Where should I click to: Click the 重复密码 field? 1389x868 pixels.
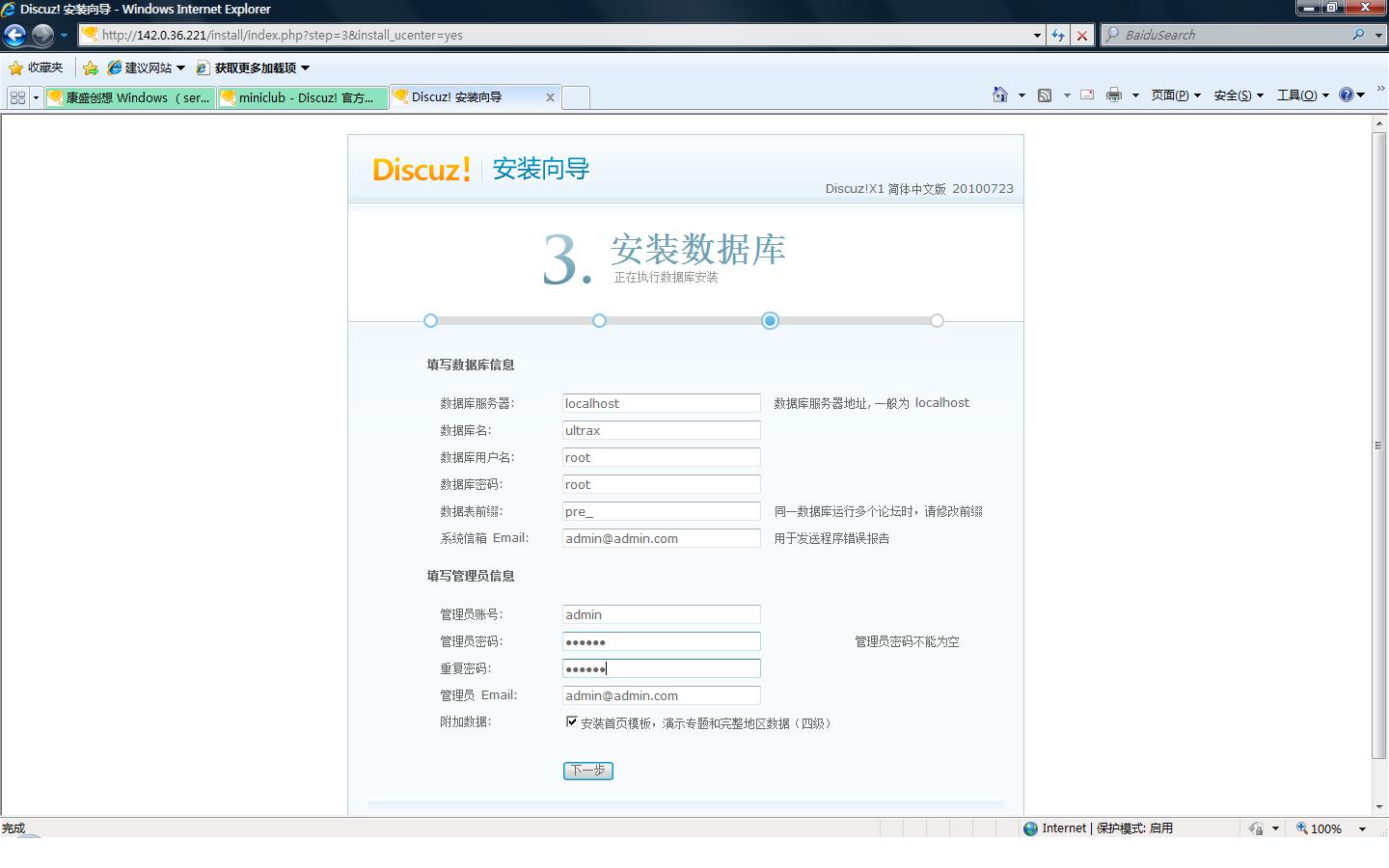point(662,668)
